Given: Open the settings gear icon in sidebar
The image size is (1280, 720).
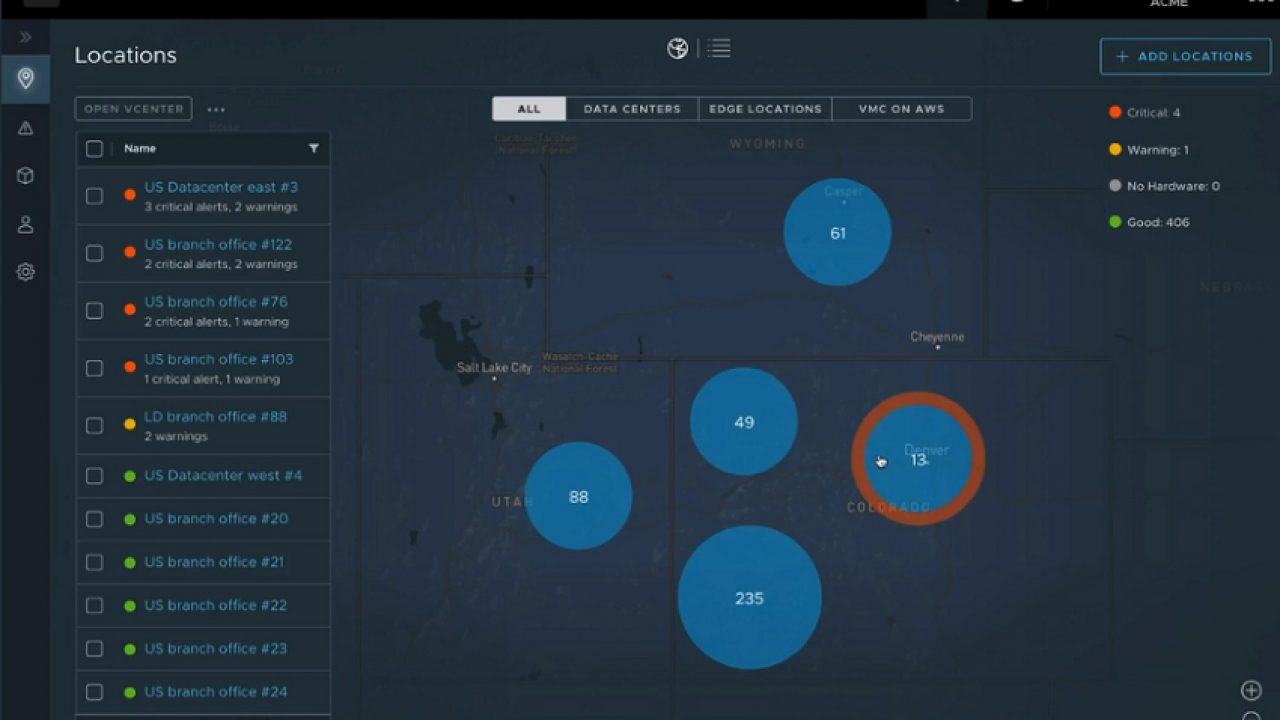Looking at the screenshot, I should [26, 272].
